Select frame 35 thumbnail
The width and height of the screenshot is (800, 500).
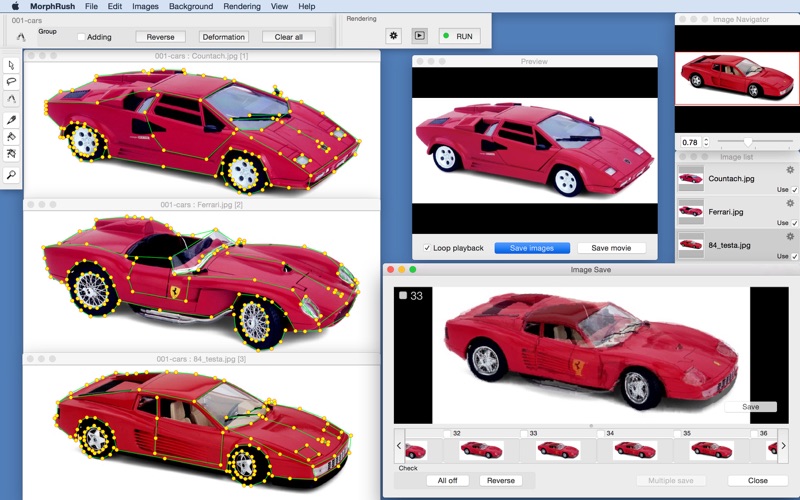click(712, 450)
